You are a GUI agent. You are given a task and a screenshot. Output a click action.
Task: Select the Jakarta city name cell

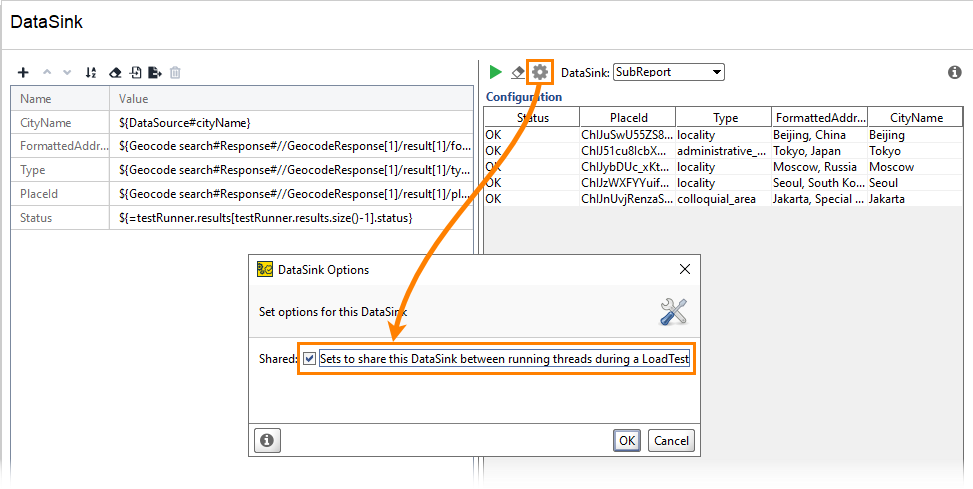(916, 199)
